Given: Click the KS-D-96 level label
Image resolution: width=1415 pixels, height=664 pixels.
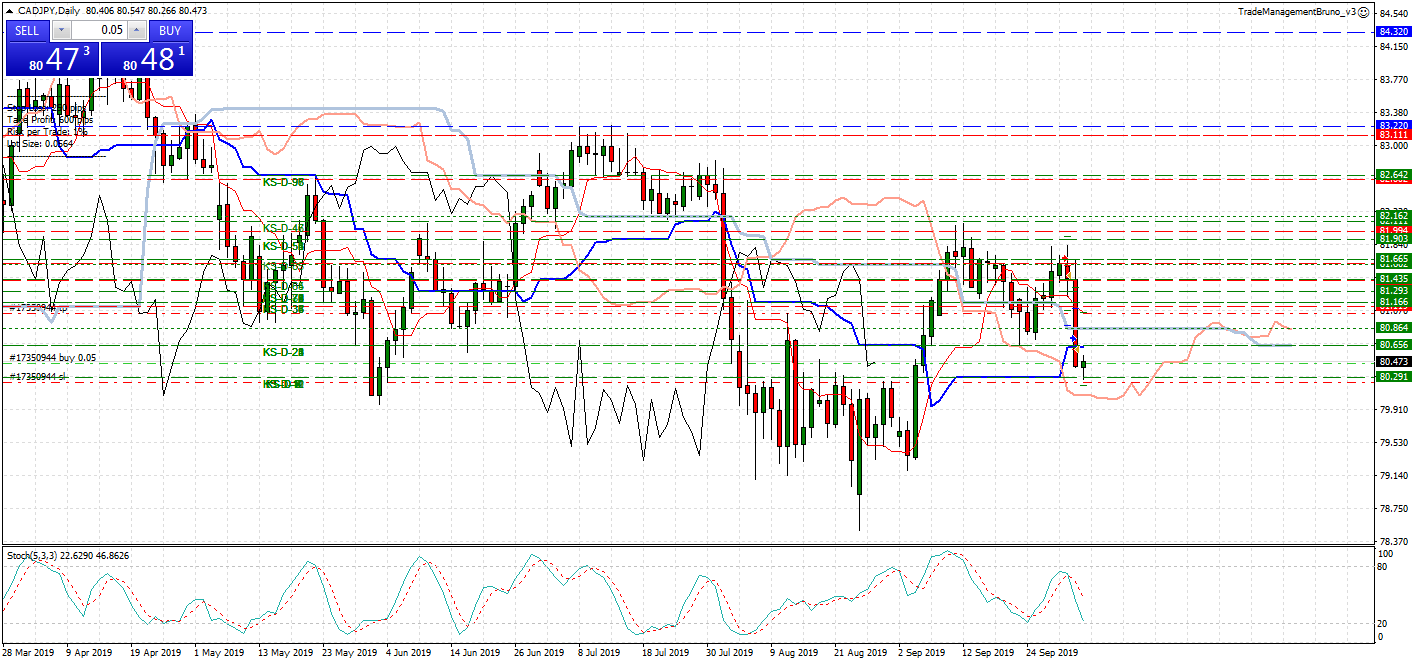Looking at the screenshot, I should tap(283, 183).
